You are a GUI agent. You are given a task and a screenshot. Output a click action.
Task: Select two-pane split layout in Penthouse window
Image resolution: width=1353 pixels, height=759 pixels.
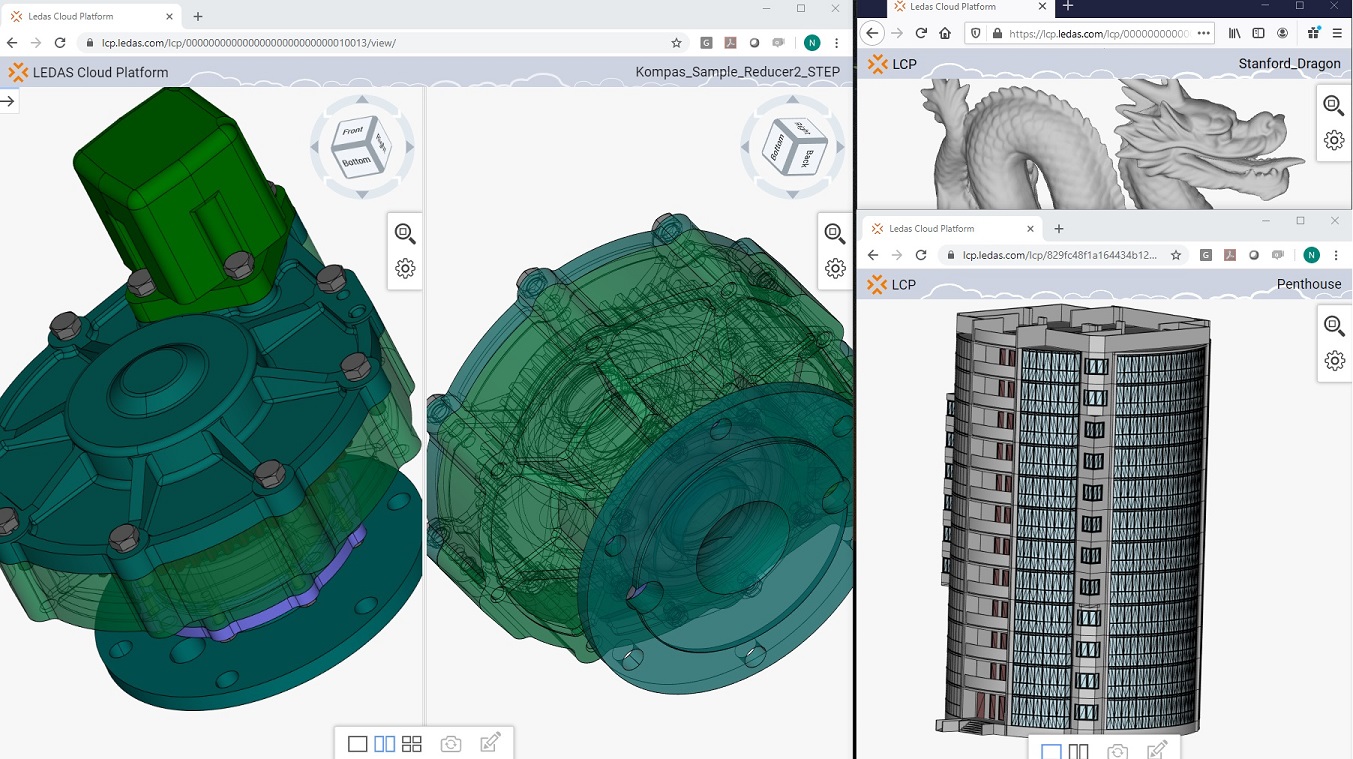(1078, 751)
